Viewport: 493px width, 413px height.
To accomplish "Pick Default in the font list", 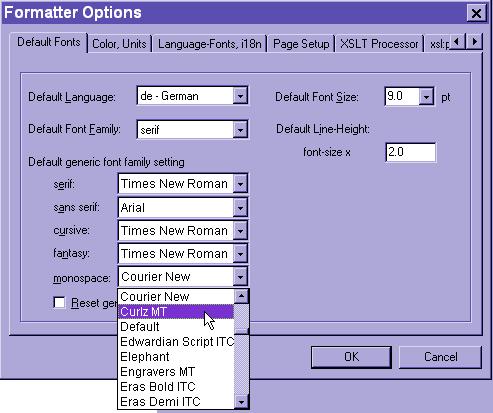I will (x=176, y=326).
